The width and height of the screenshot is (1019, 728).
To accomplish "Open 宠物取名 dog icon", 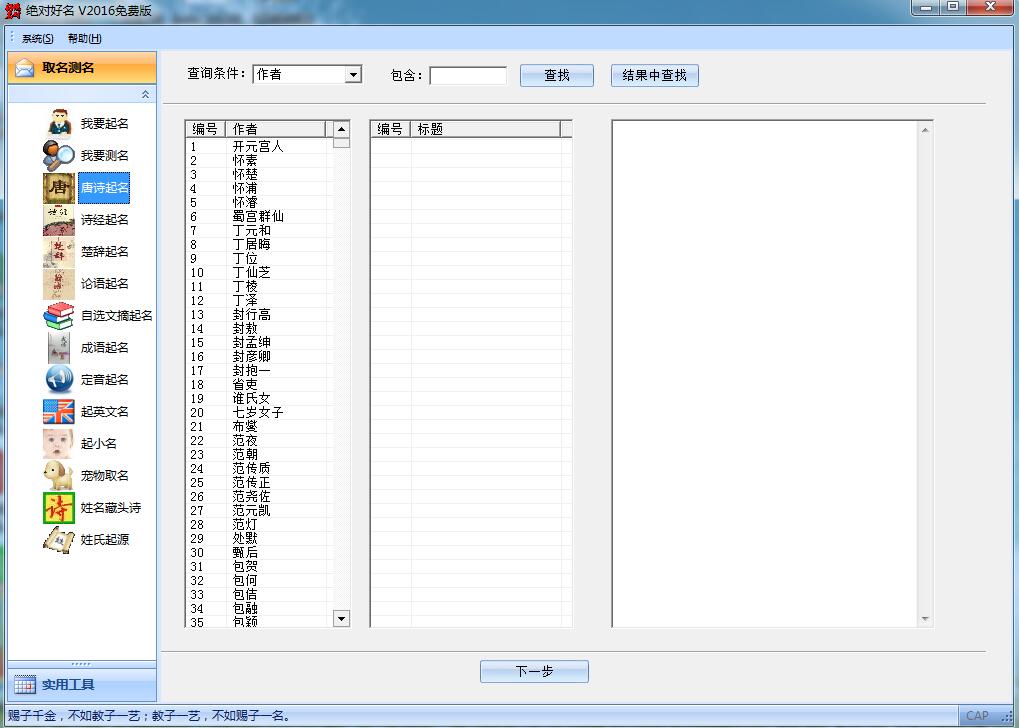I will (x=59, y=476).
